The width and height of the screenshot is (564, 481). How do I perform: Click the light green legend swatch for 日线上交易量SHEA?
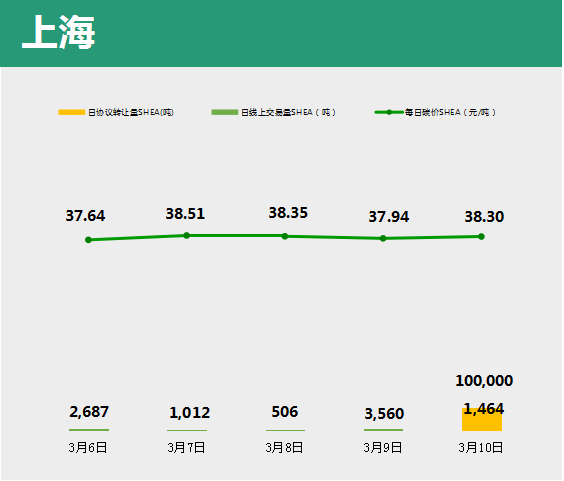click(225, 112)
